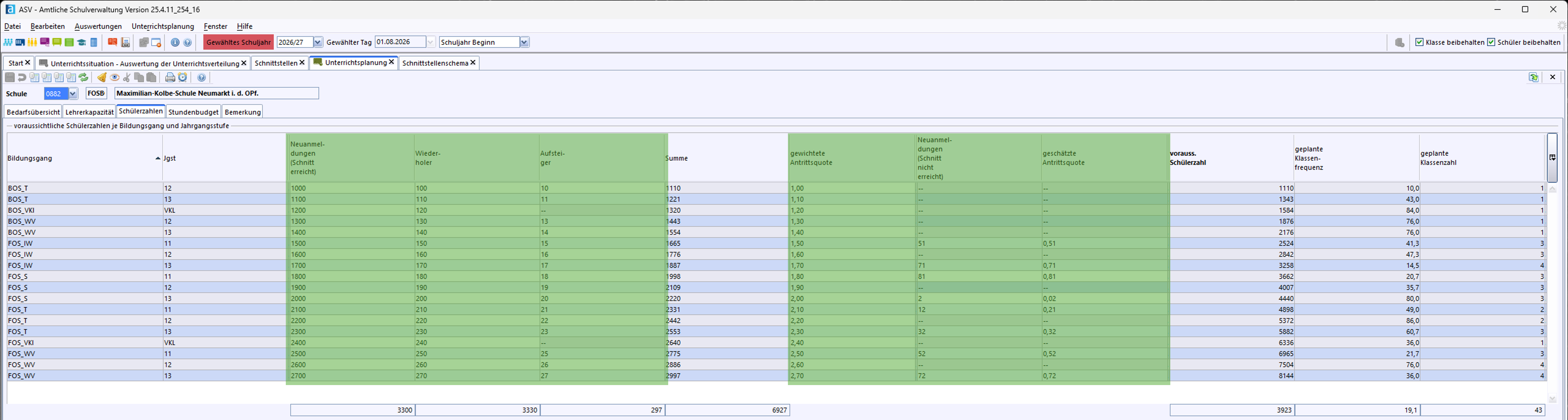Screen dimensions: 1568x420
Task: Open the Auswertungen menu
Action: (x=98, y=27)
